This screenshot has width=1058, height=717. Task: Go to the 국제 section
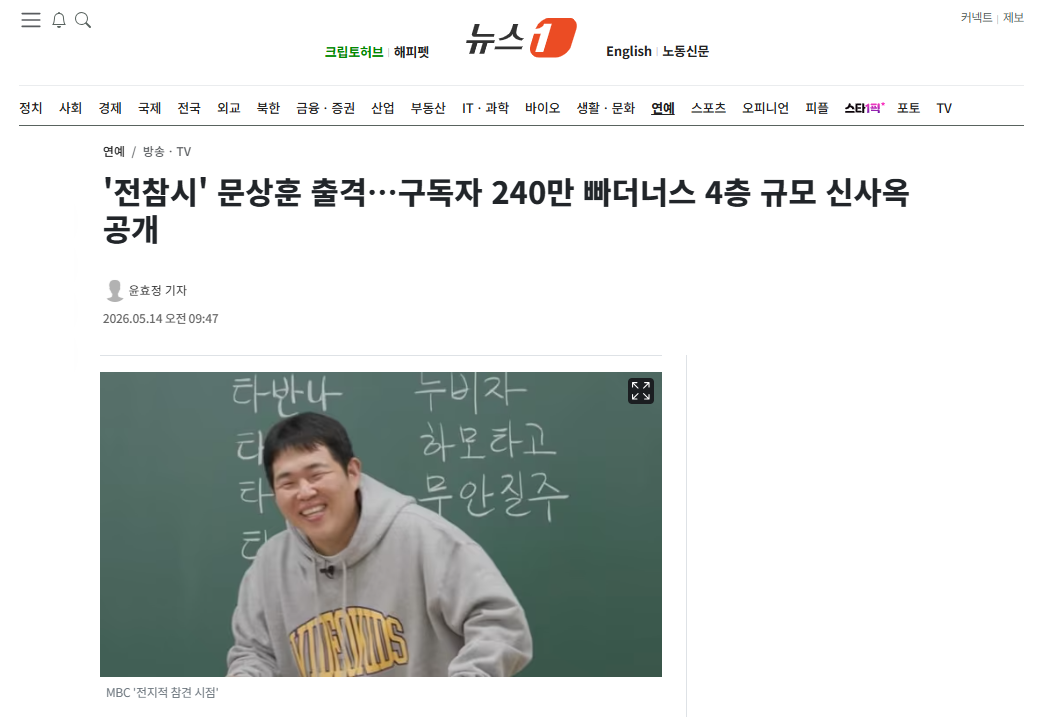150,108
